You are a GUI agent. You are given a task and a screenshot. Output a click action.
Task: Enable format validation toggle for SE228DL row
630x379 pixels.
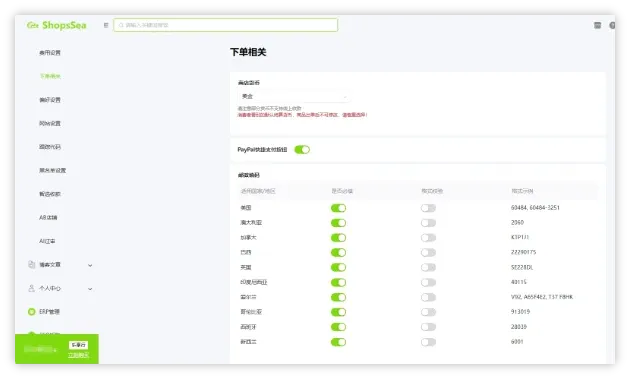pos(428,267)
